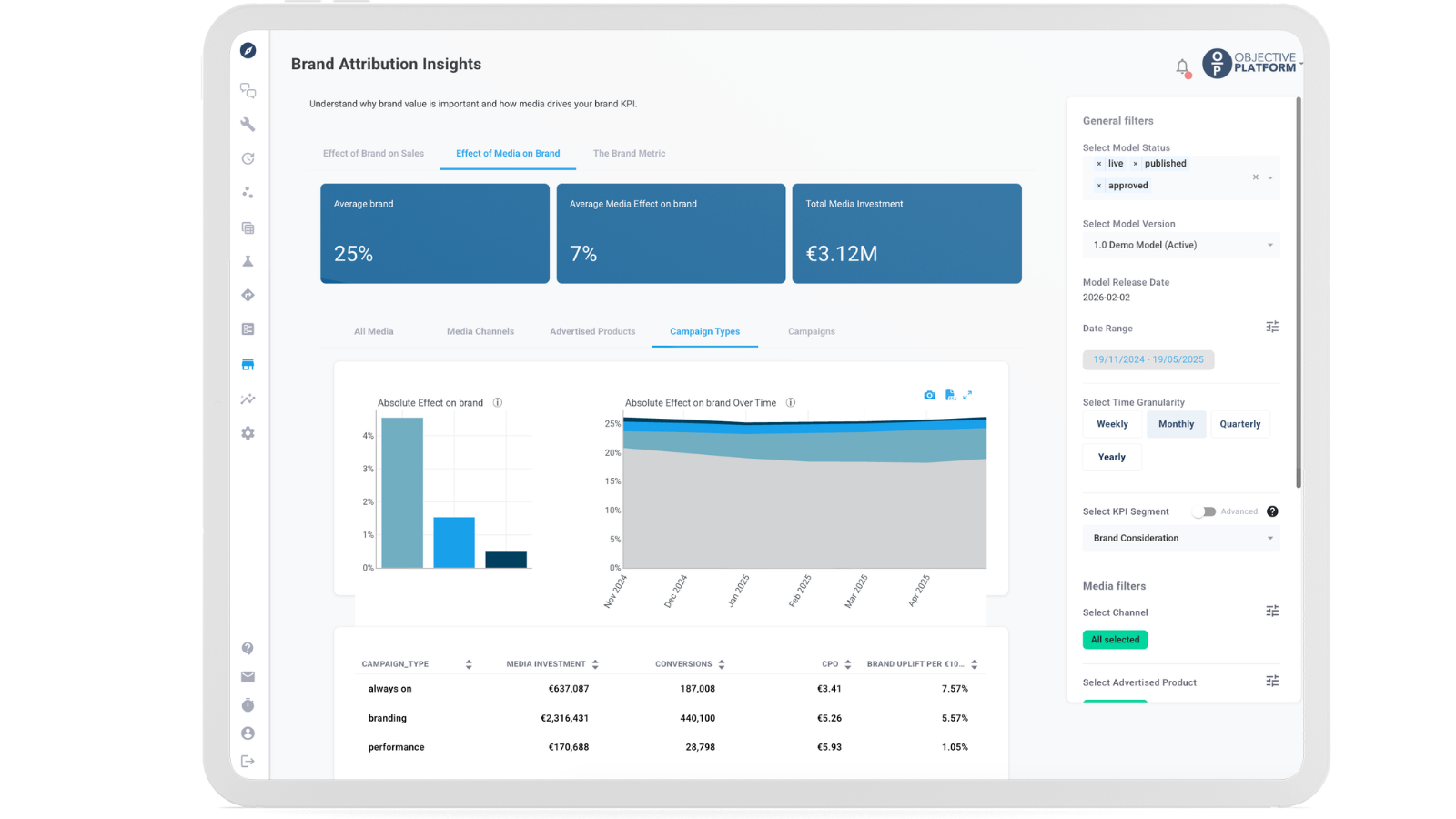Click the help question bubble icon
1456x819 pixels.
[x=248, y=648]
